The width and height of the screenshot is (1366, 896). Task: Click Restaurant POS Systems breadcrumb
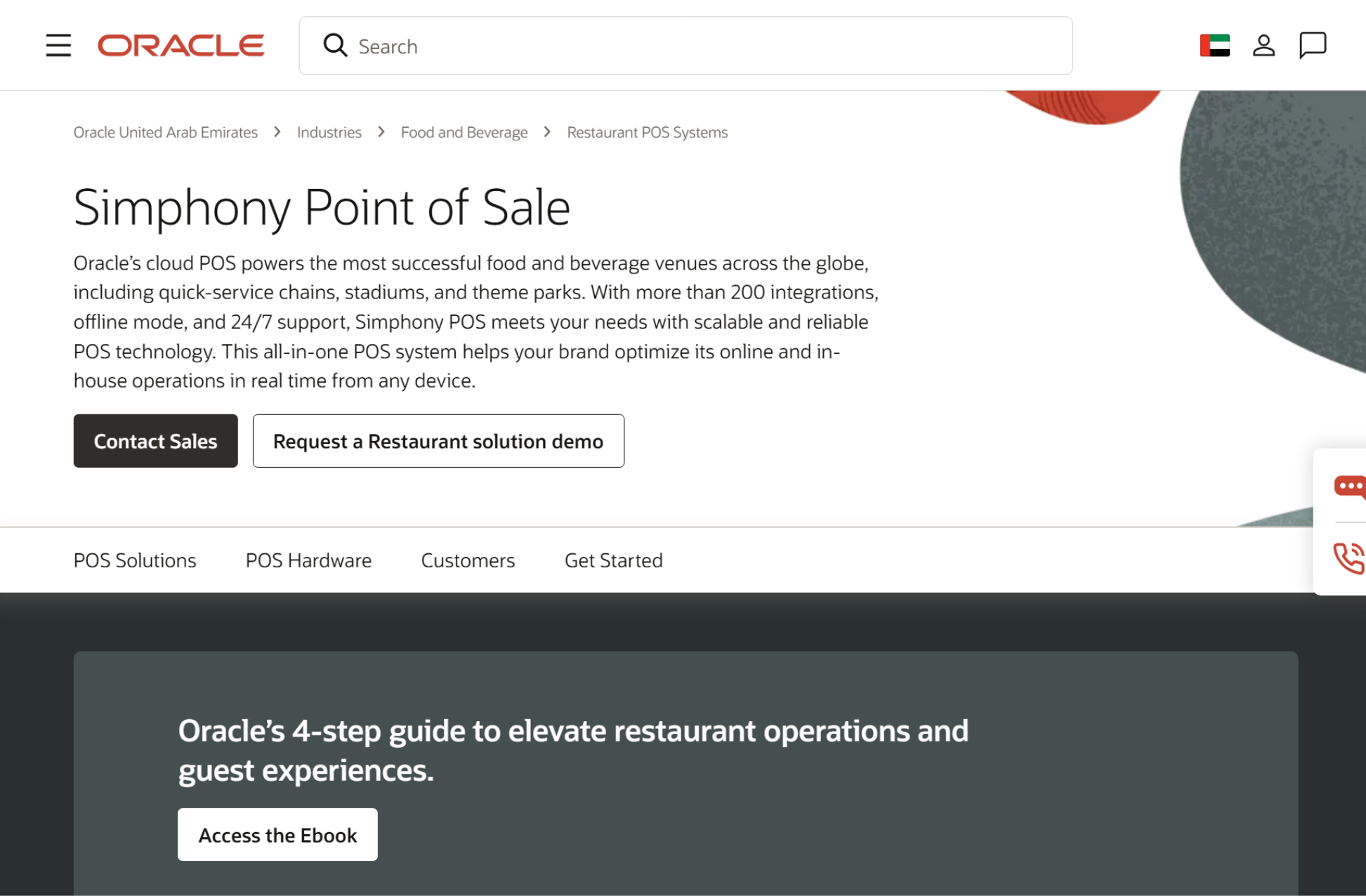point(648,132)
